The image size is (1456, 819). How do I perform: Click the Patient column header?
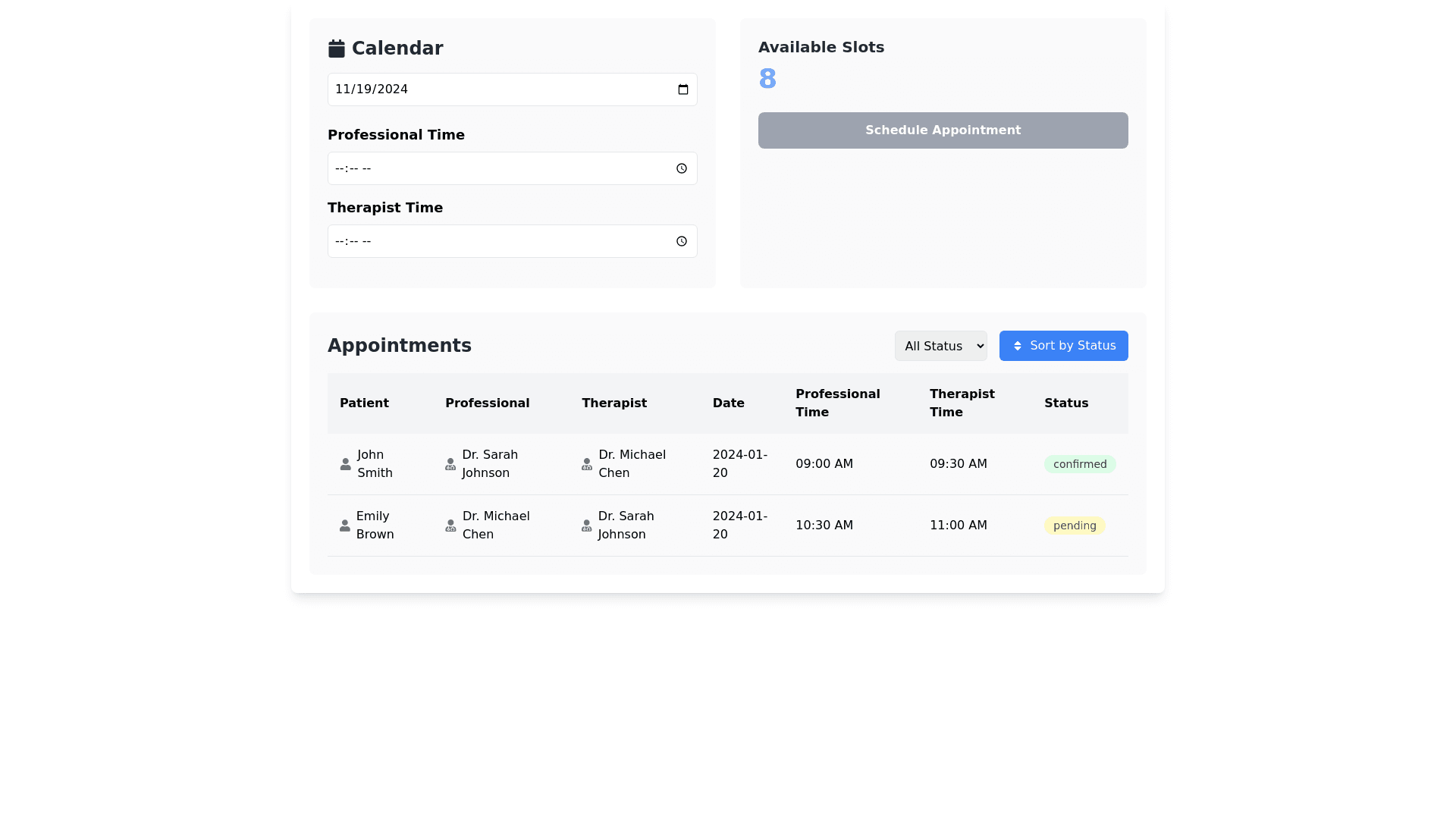coord(364,403)
